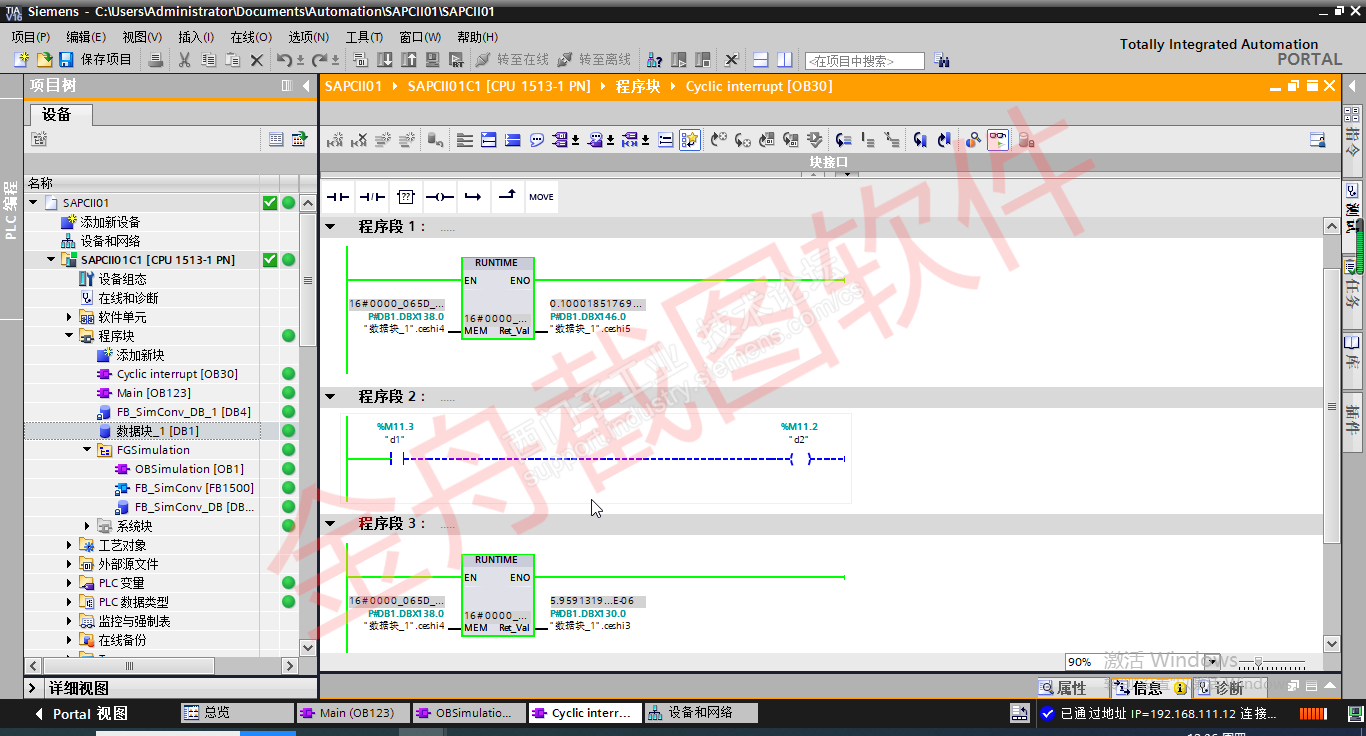Close the branch in the ladder network
The height and width of the screenshot is (736, 1366).
click(x=508, y=197)
